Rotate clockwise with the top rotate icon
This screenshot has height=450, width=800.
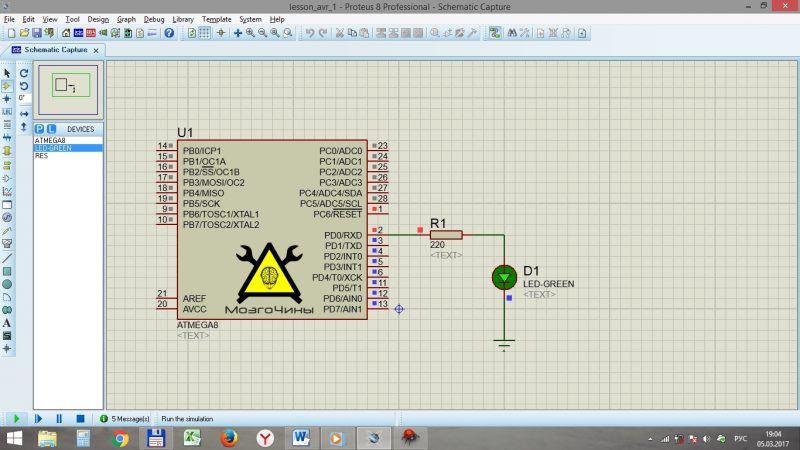coord(23,73)
